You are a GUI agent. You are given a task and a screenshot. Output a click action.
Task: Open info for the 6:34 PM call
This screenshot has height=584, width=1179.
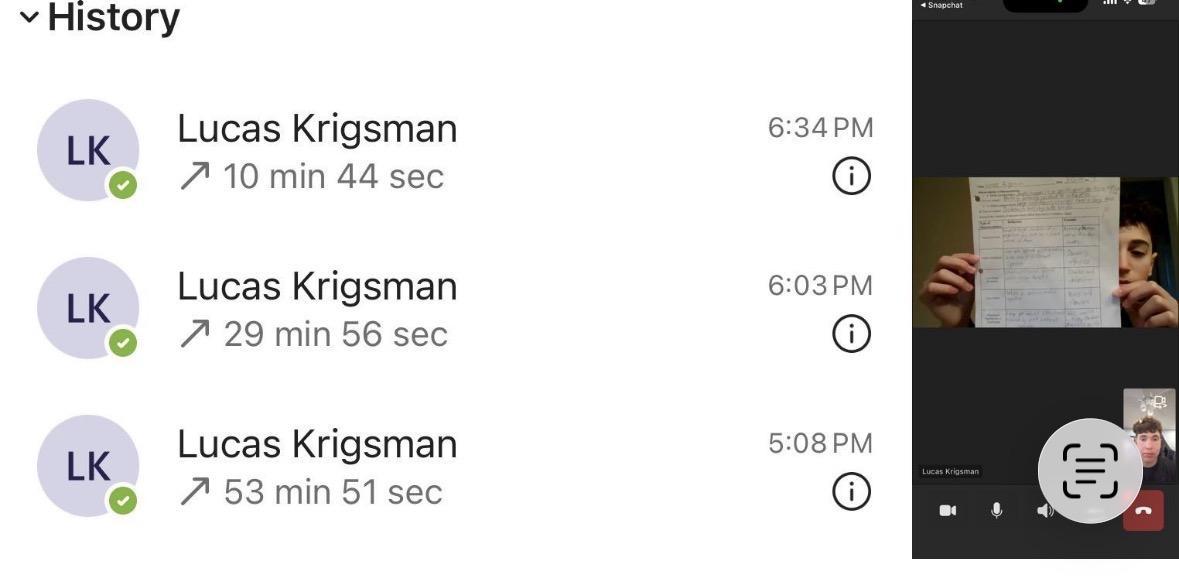[851, 177]
